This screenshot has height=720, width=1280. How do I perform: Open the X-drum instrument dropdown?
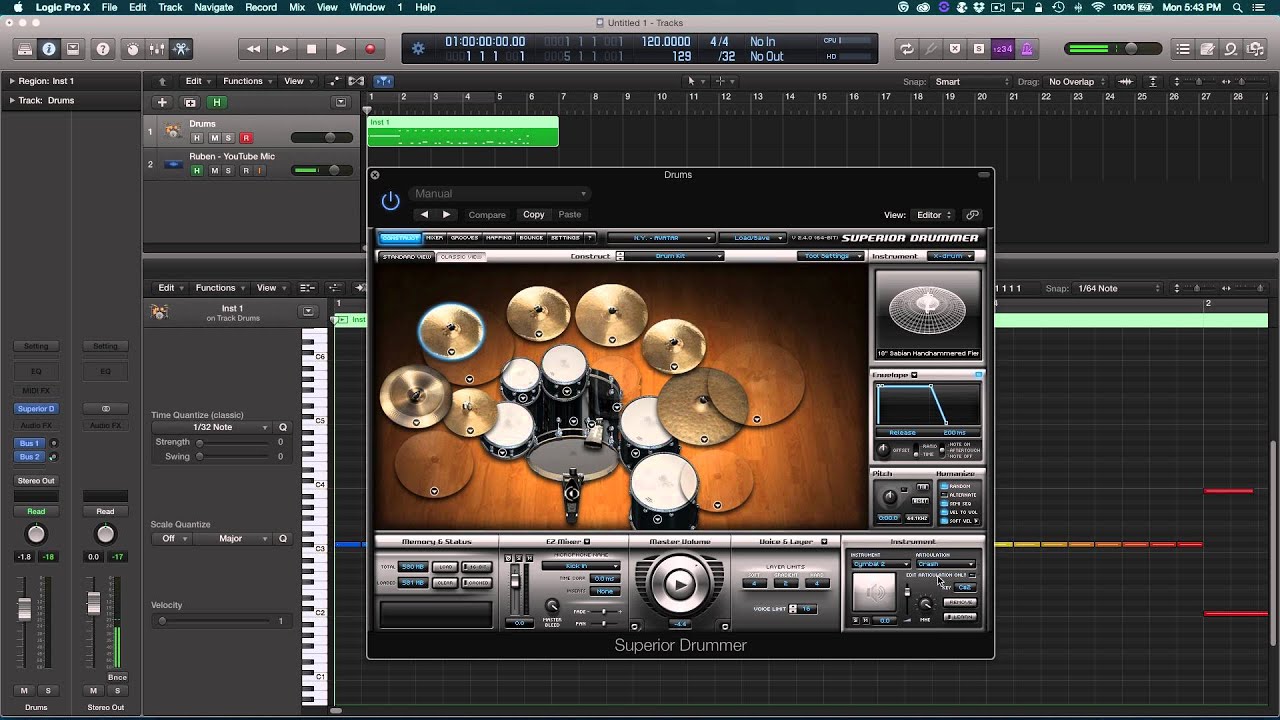(x=950, y=256)
